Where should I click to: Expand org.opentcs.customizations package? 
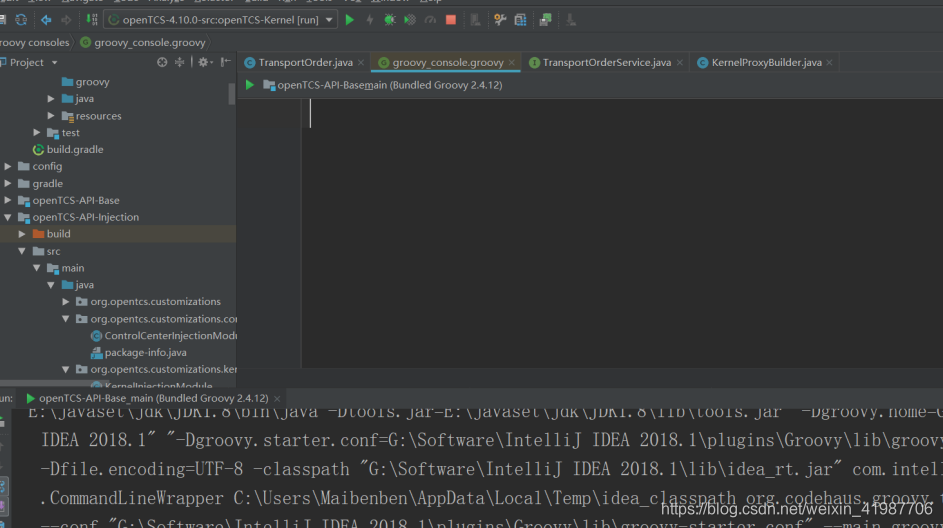point(66,302)
